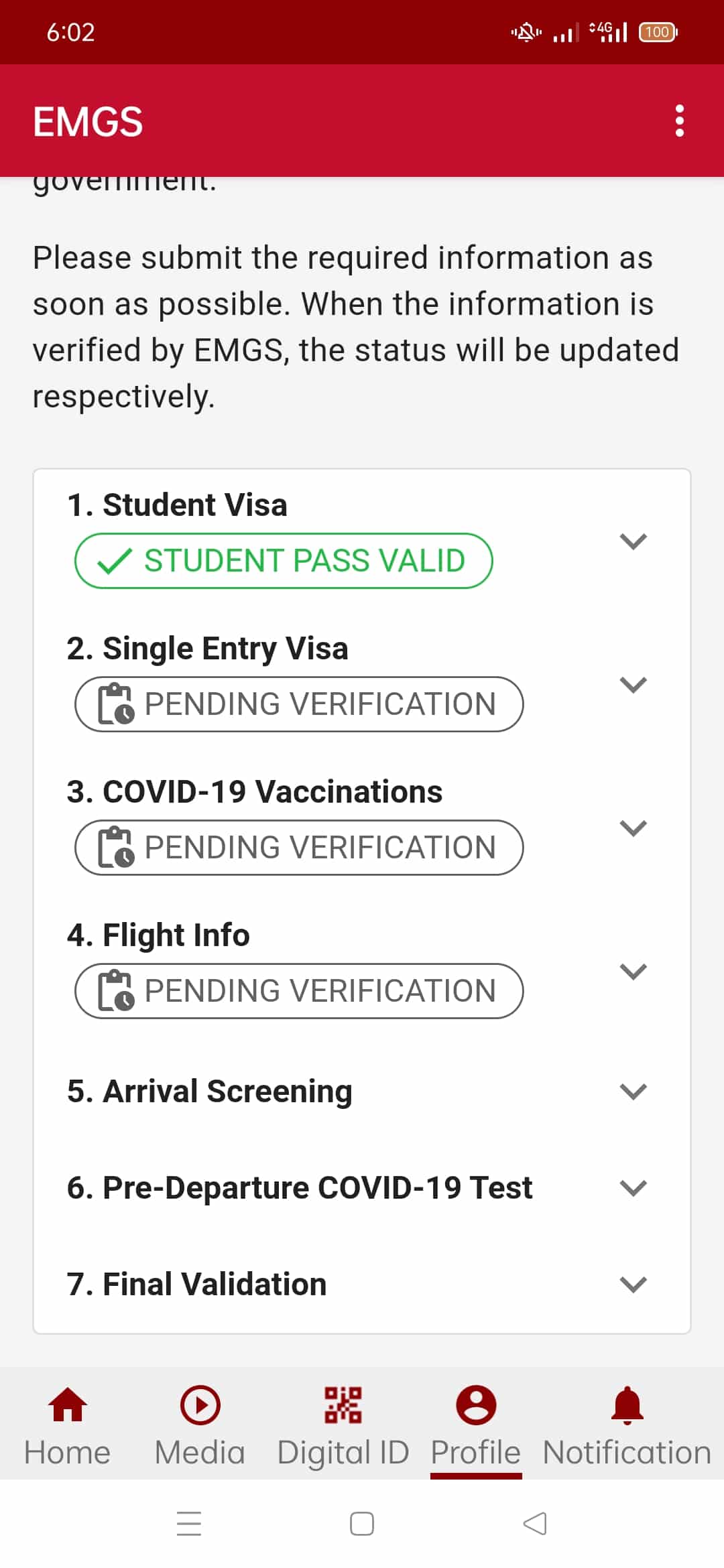Open the three-dot overflow menu
The image size is (724, 1568).
(679, 121)
